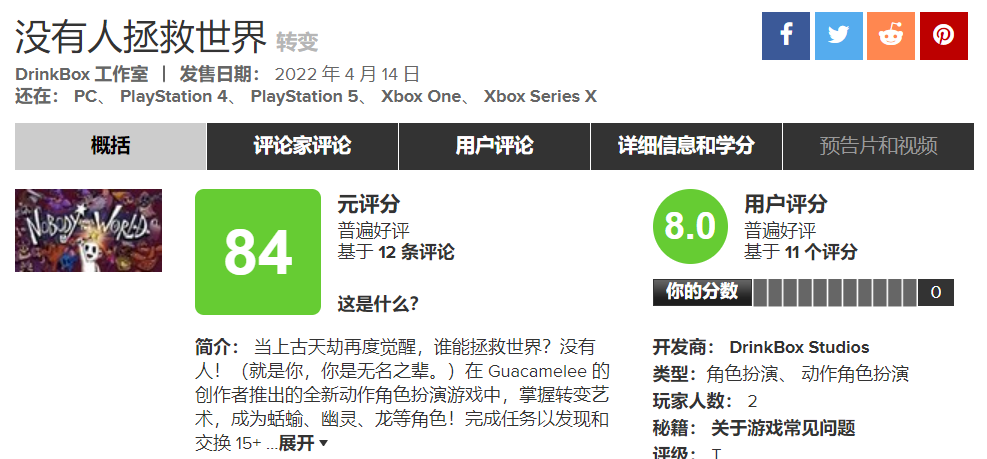The height and width of the screenshot is (459, 987).
Task: Open the green 84 Metascore box
Action: (x=258, y=252)
